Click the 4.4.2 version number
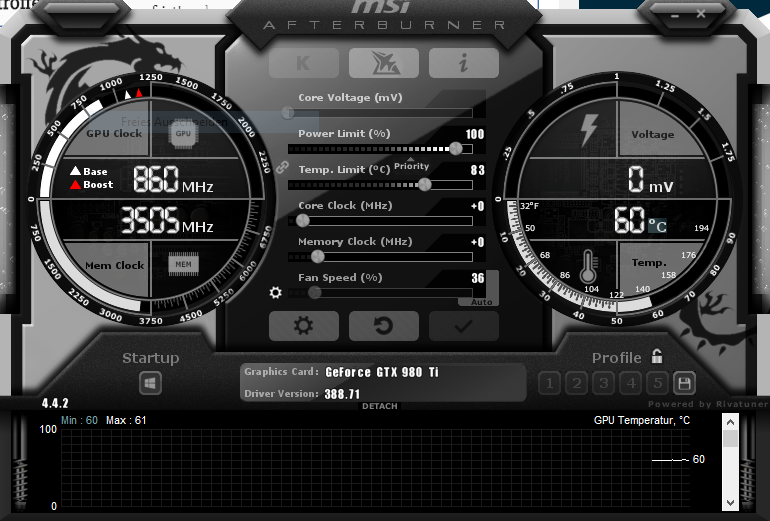The height and width of the screenshot is (521, 770). click(x=55, y=403)
